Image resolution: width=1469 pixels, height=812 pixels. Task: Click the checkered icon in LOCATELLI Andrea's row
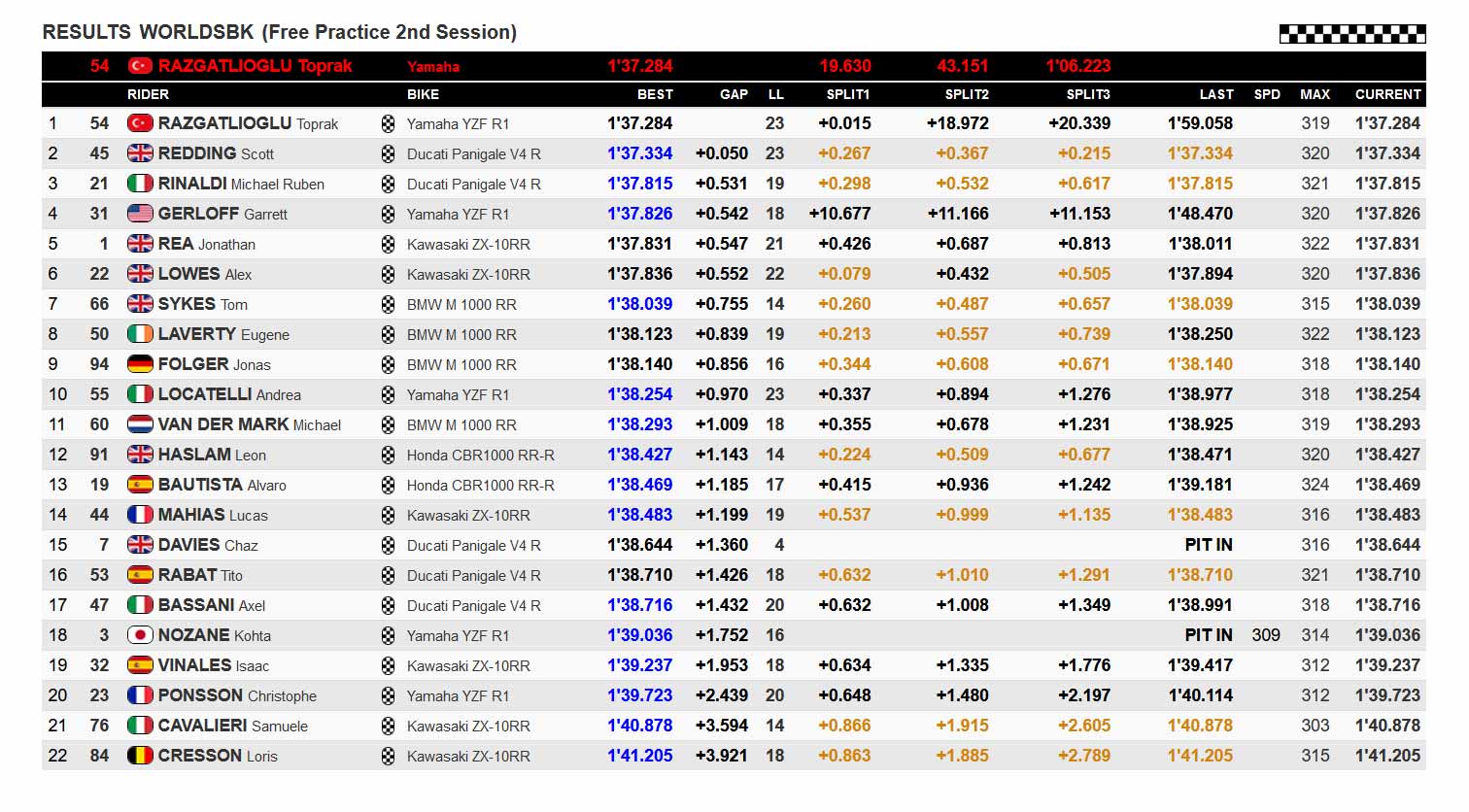pos(389,394)
